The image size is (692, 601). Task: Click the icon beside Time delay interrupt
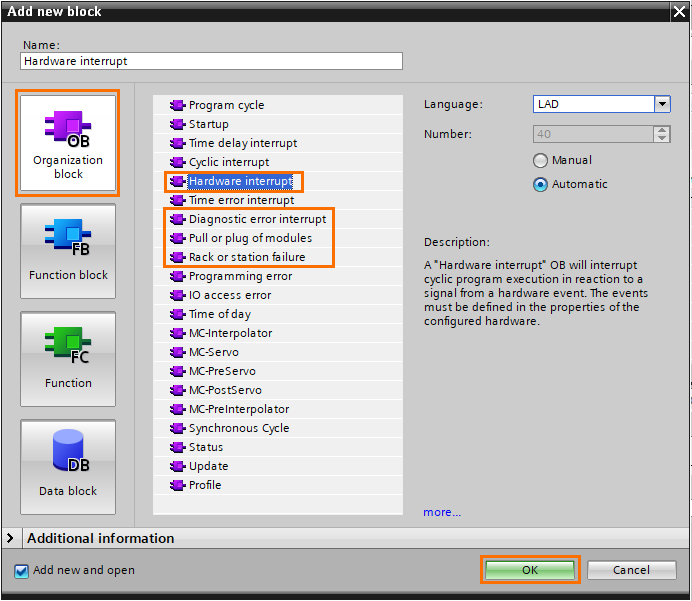177,143
